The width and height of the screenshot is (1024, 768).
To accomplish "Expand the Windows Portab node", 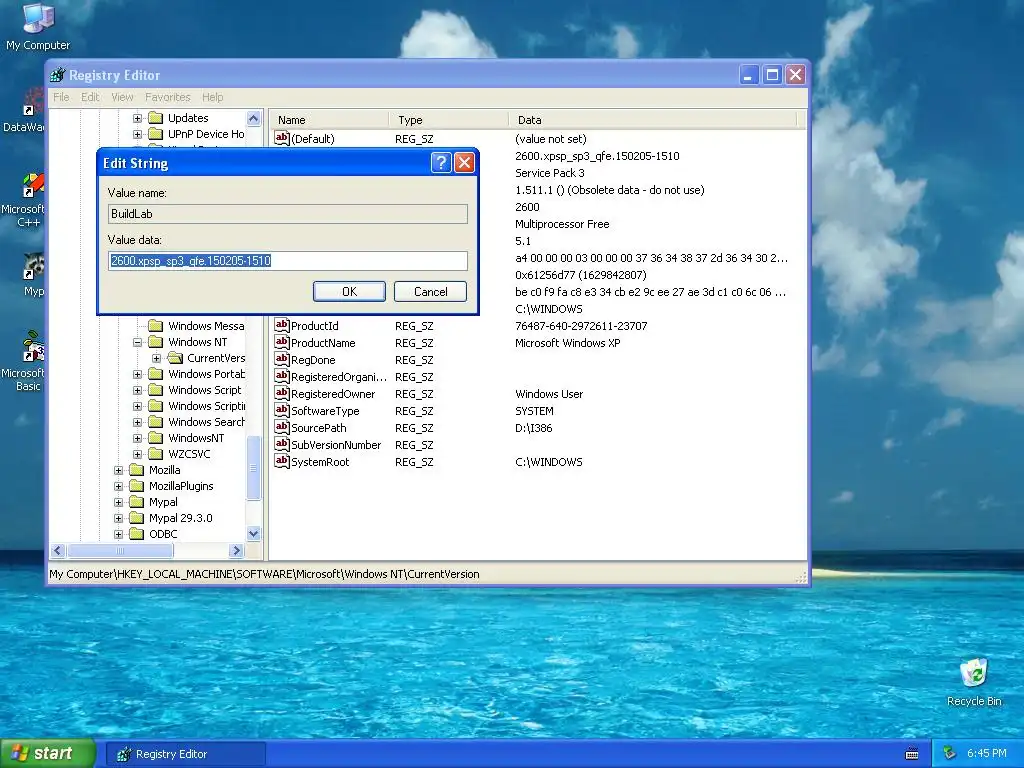I will pos(137,374).
